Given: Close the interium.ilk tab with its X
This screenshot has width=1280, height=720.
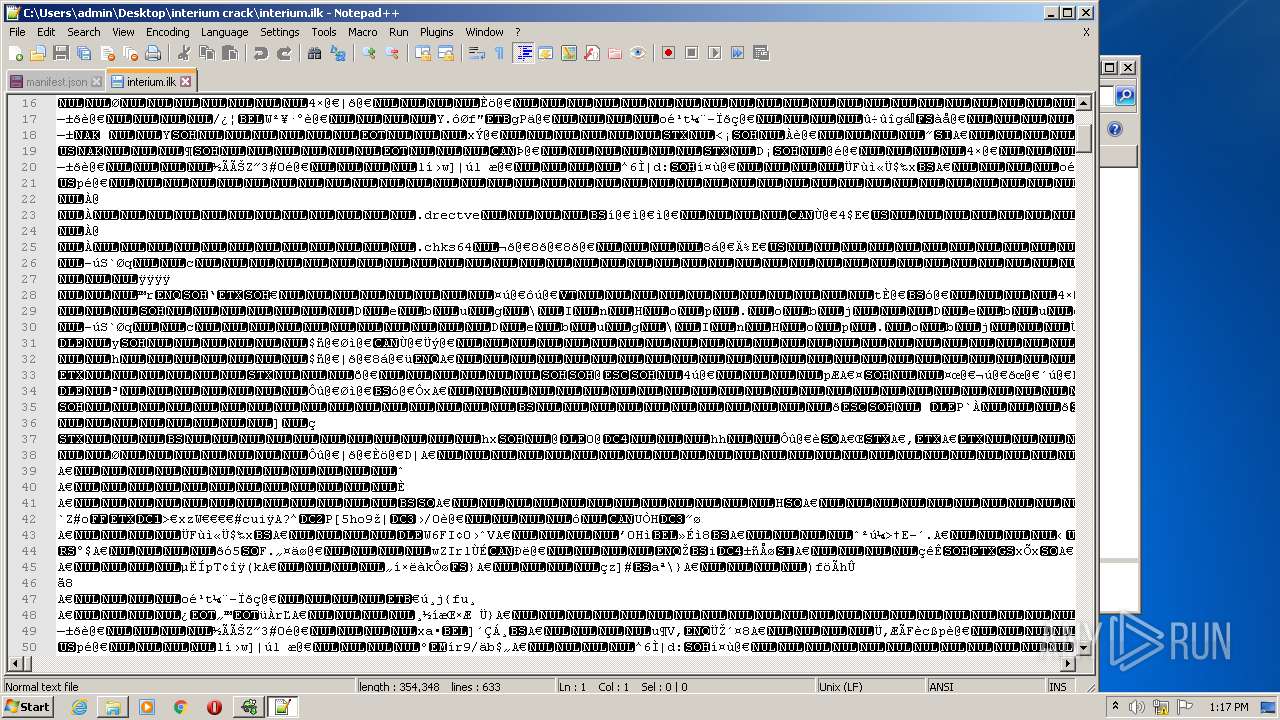Looking at the screenshot, I should [185, 82].
